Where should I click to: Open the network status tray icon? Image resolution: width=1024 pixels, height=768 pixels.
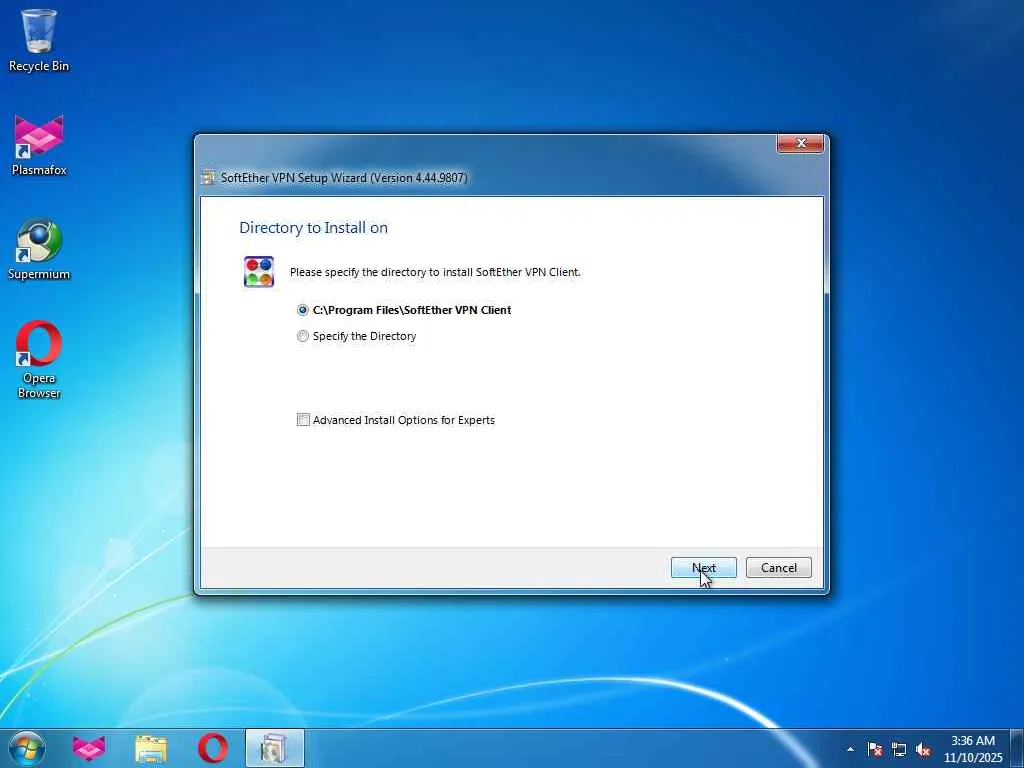tap(899, 749)
